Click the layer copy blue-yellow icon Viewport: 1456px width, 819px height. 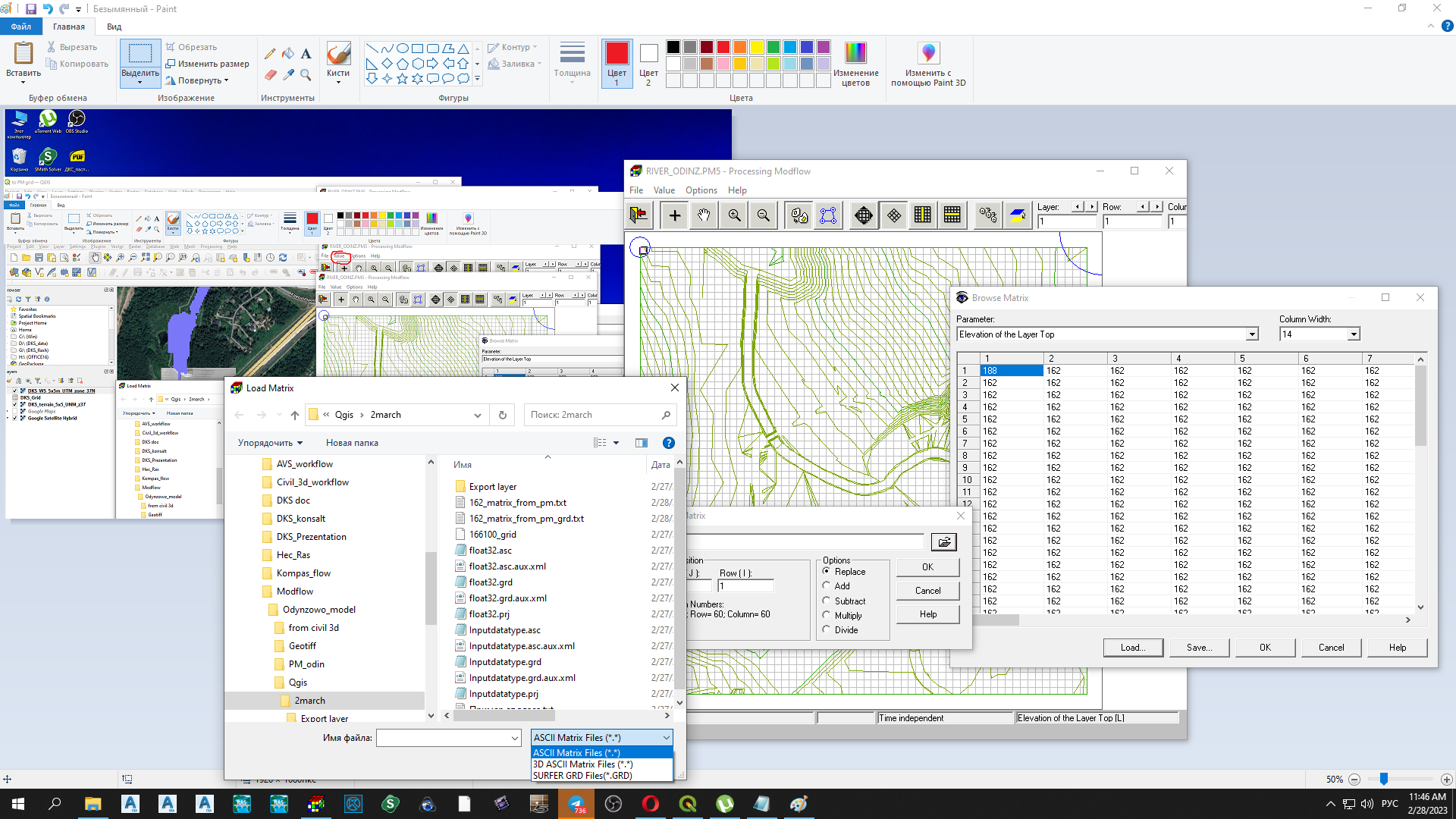pos(1018,215)
